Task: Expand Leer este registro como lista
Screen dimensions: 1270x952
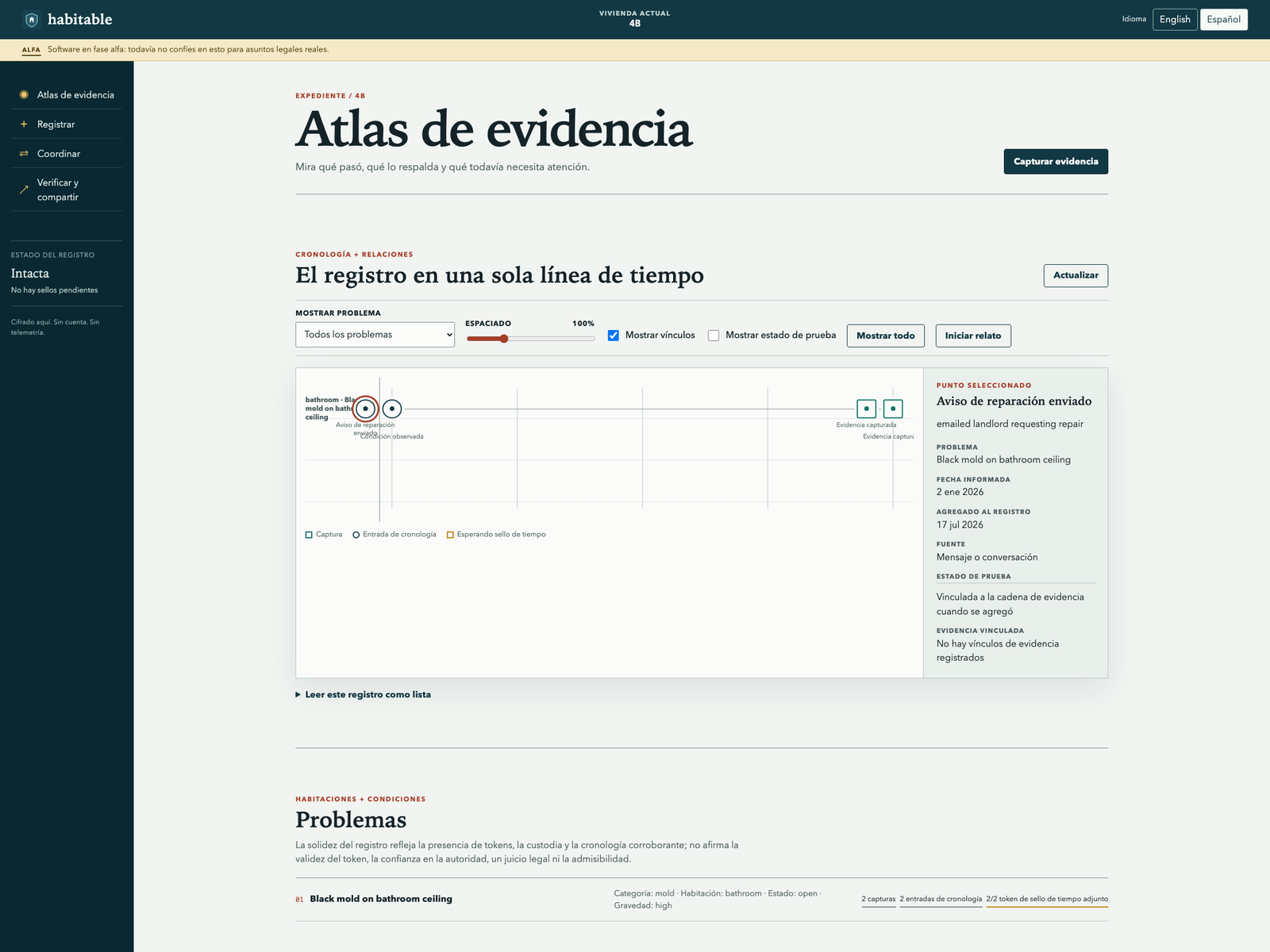Action: [364, 695]
